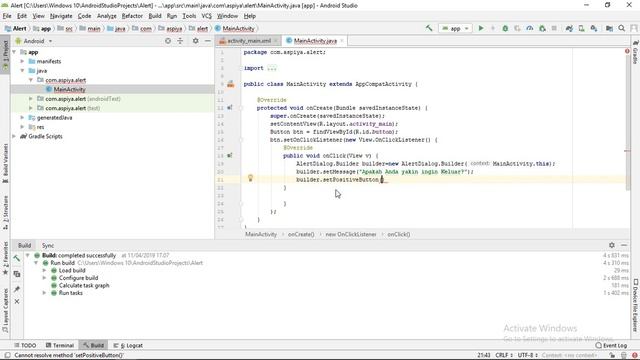
Task: Open SDK Manager icon
Action: pos(594,28)
